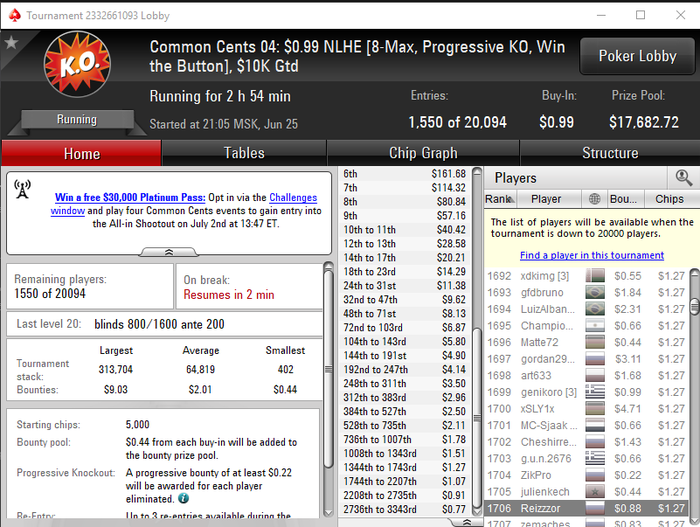Open the Tables tab
This screenshot has height=527, width=700.
click(x=244, y=153)
